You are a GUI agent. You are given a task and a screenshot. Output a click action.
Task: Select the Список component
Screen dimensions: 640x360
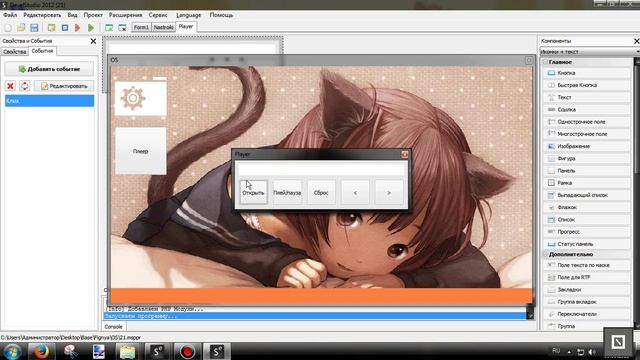pos(587,220)
